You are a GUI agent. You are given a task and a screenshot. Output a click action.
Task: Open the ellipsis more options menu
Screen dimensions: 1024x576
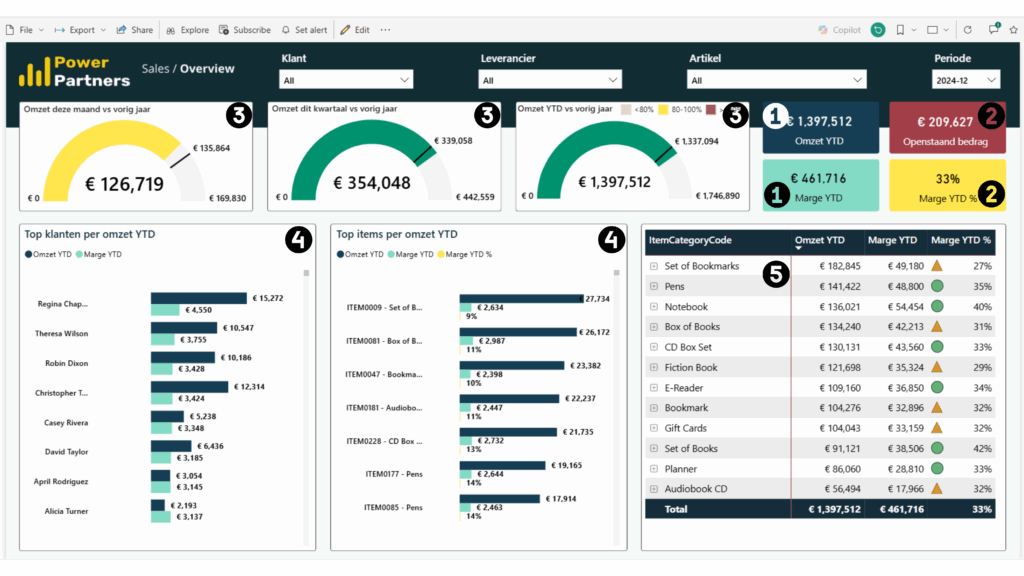tap(386, 29)
